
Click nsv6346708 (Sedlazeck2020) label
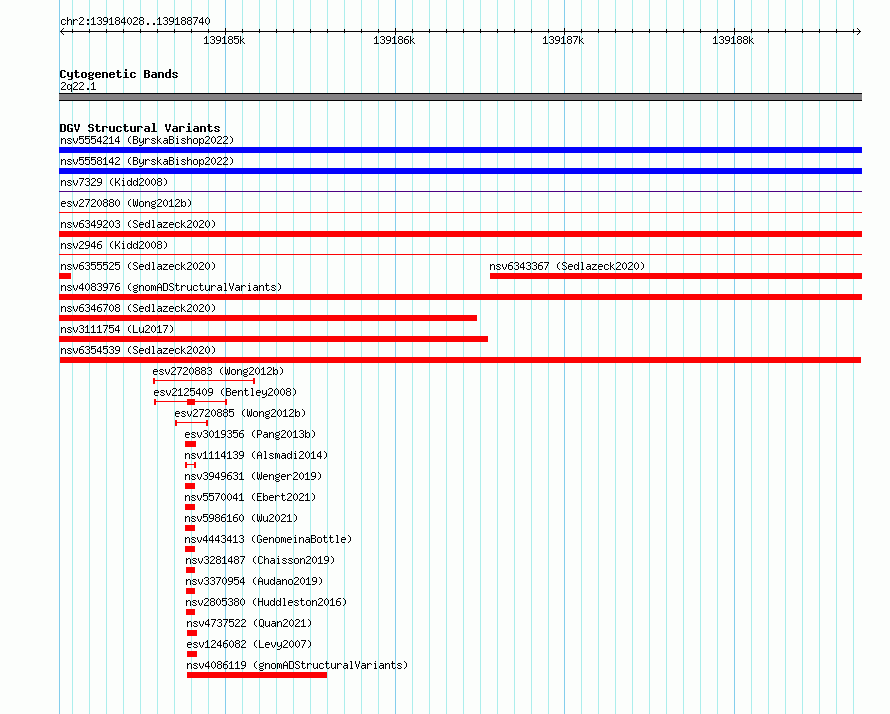pyautogui.click(x=138, y=308)
